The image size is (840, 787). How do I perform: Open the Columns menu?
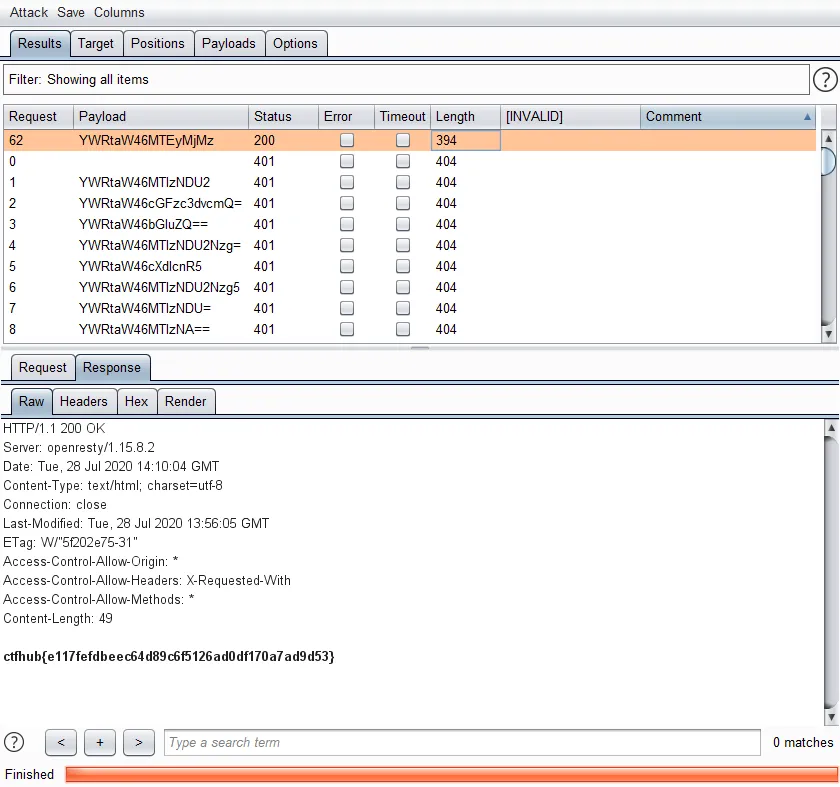(119, 12)
